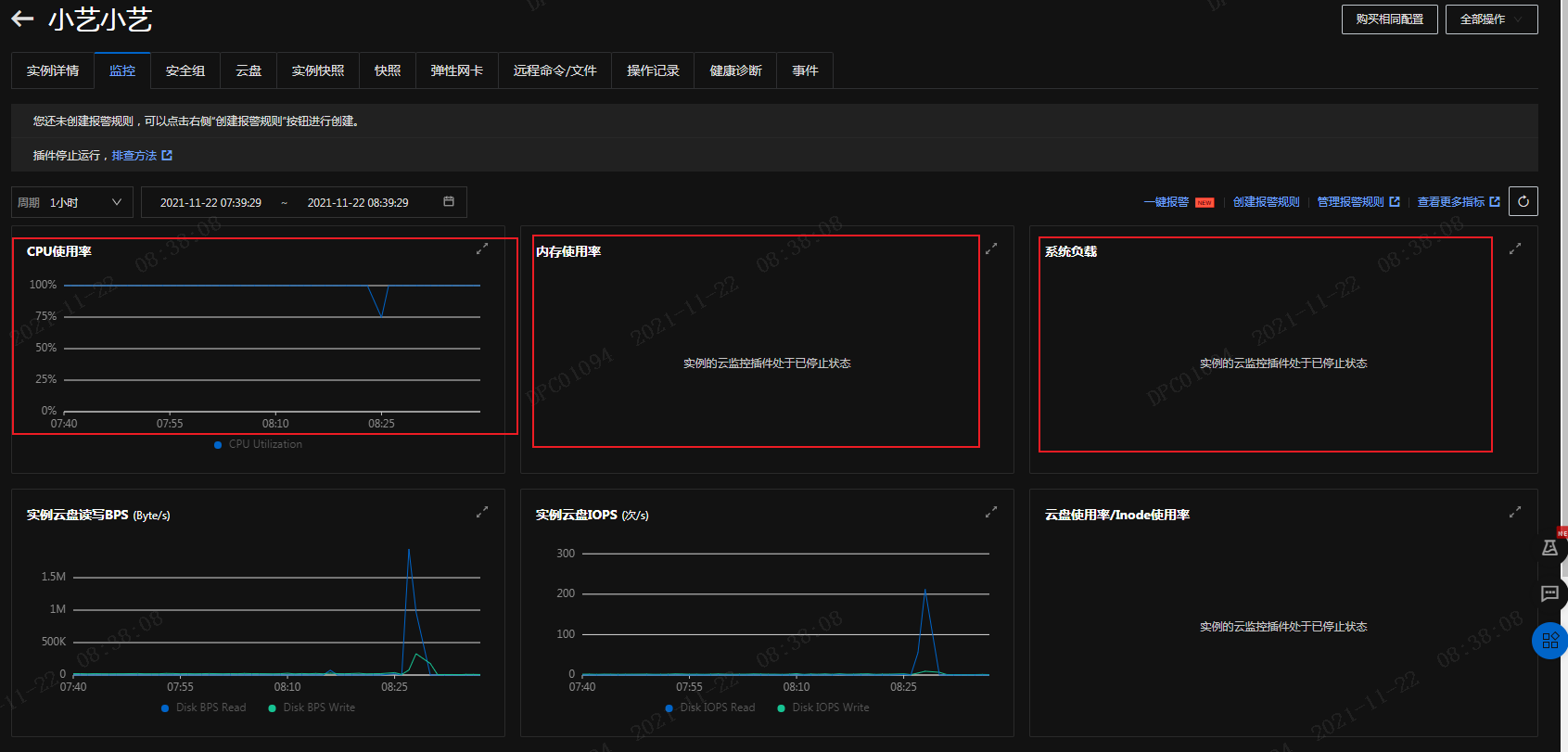
Task: Click the blue grid shortcut floating button
Action: [1549, 640]
